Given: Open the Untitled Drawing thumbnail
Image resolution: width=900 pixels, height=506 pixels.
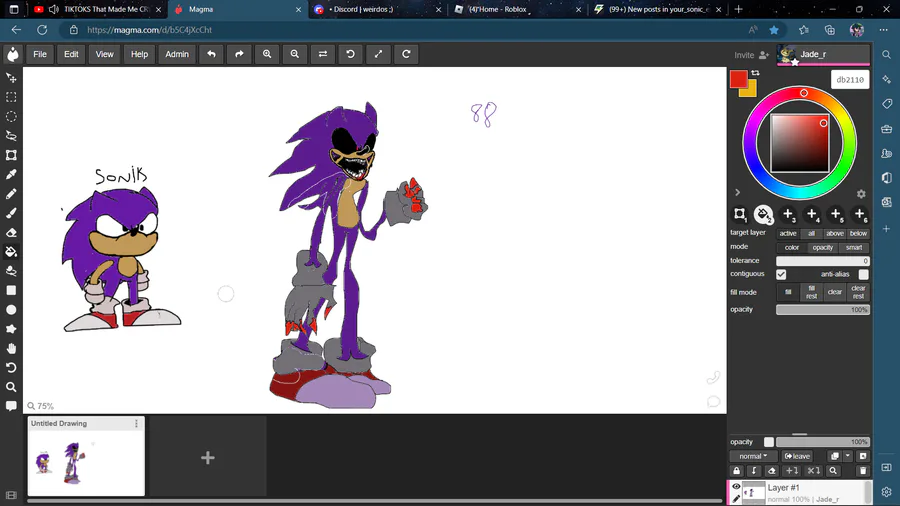Looking at the screenshot, I should [x=85, y=462].
